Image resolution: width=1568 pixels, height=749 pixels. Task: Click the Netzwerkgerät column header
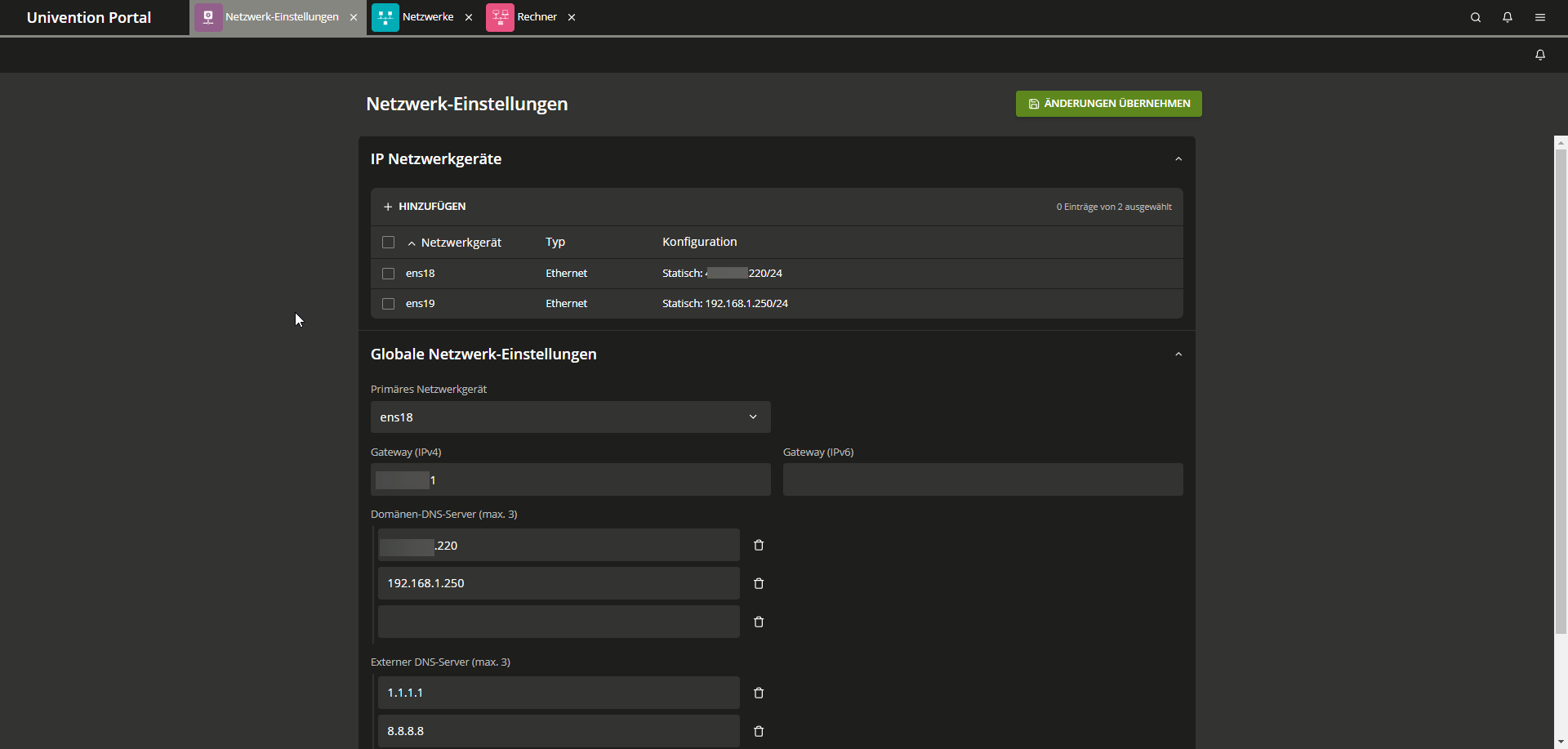coord(461,243)
